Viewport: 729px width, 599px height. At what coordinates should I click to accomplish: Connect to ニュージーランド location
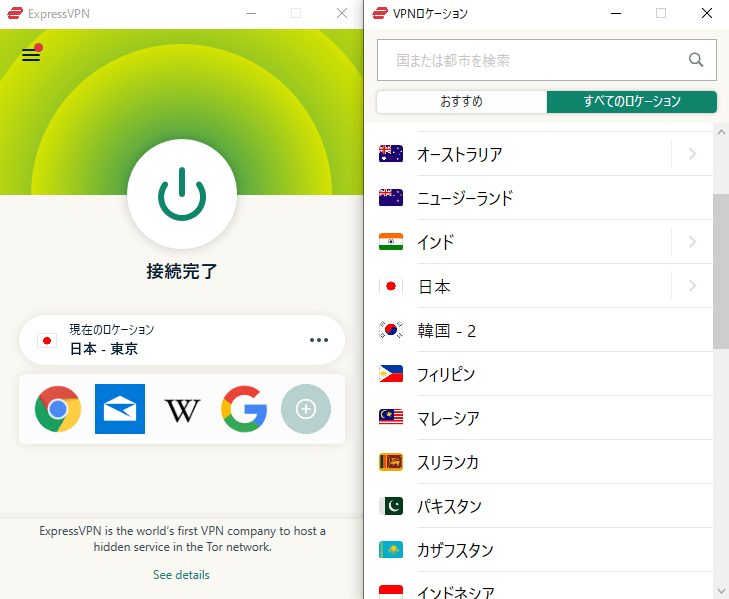click(465, 198)
